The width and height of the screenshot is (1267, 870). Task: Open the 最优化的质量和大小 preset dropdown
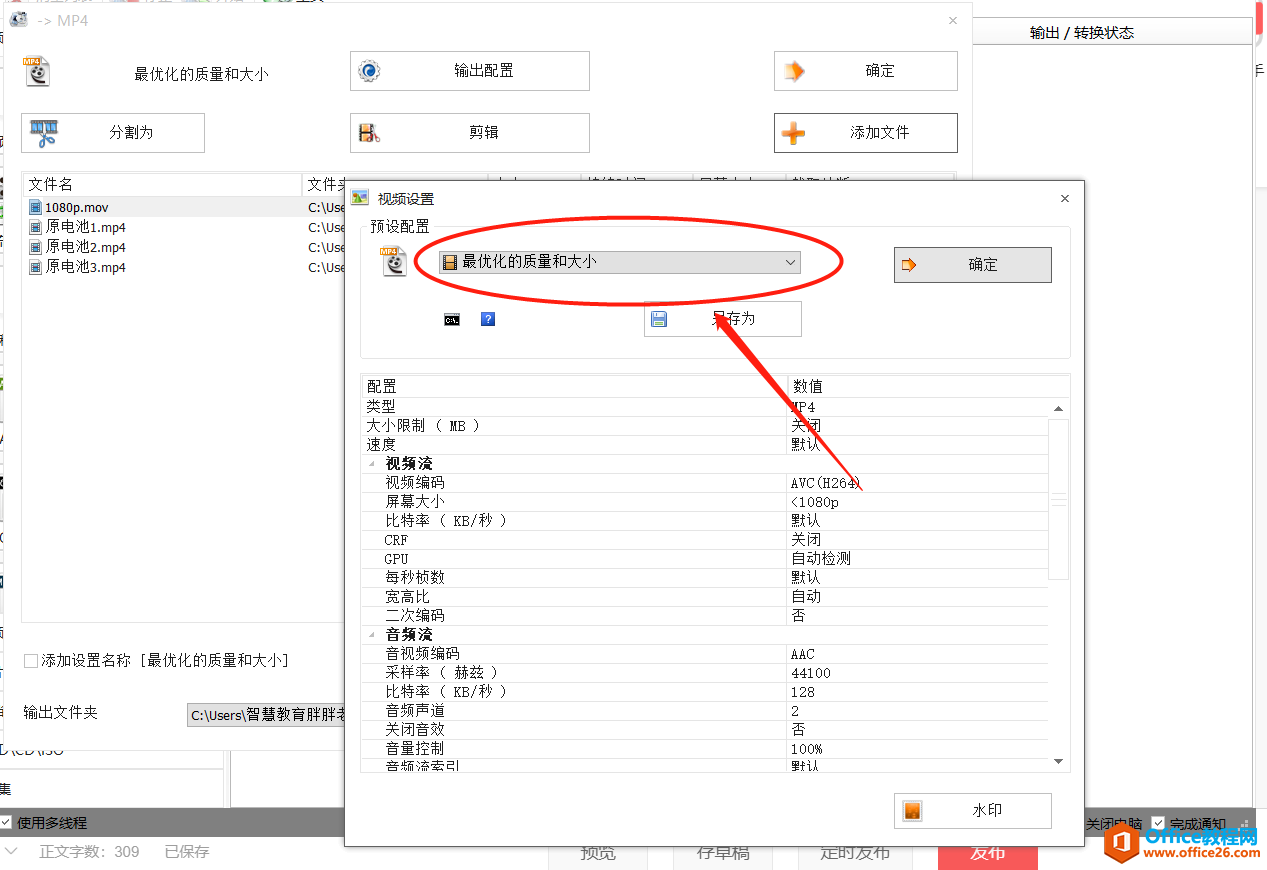[x=620, y=262]
